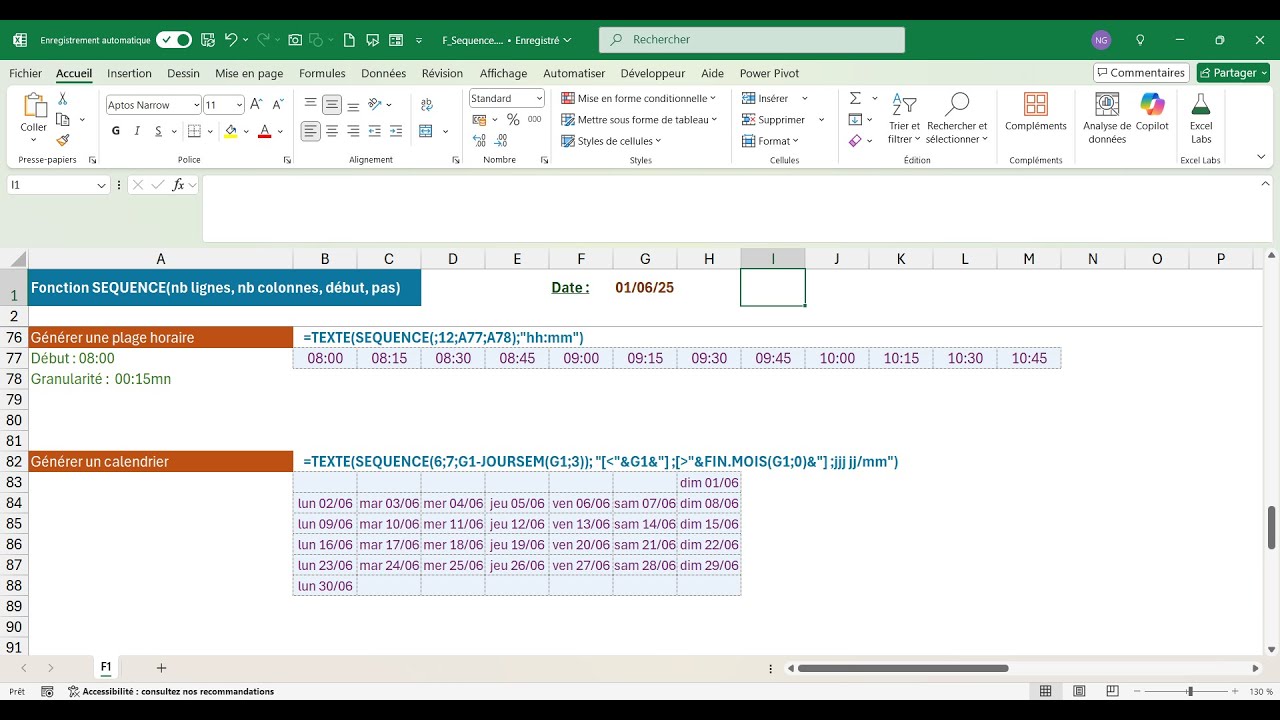Screen dimensions: 1280x720
Task: Click the lightbulb icon in the title bar
Action: [1140, 40]
